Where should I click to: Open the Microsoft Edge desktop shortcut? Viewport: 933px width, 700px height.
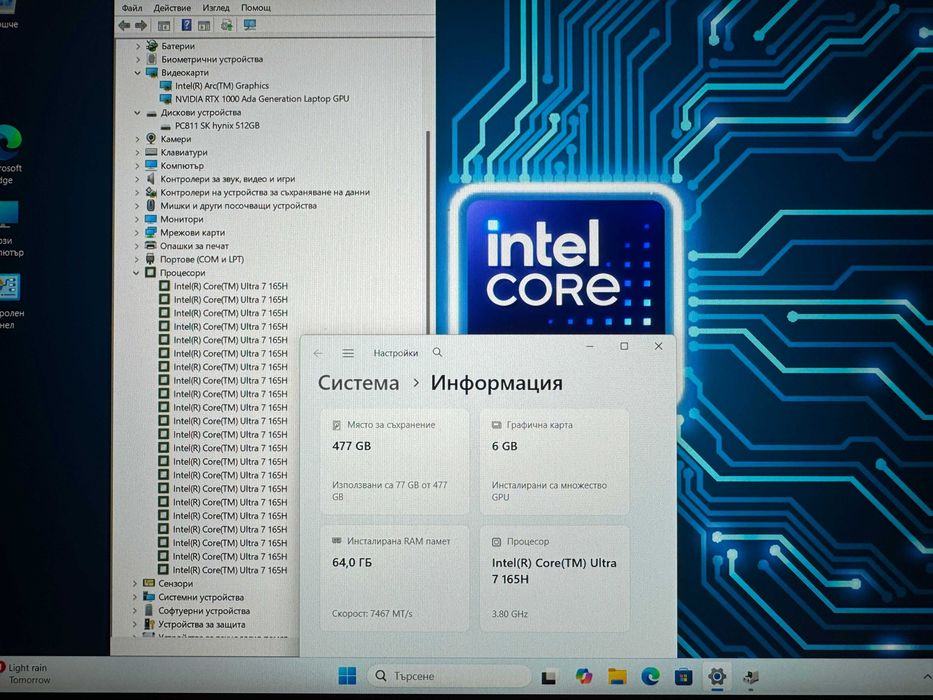point(11,155)
